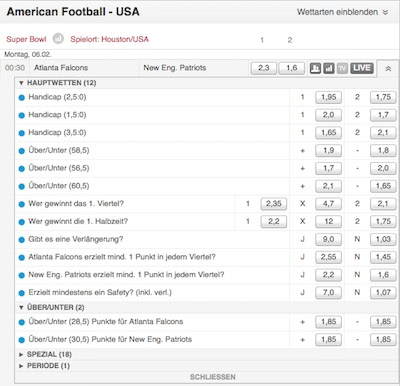Image resolution: width=400 pixels, height=386 pixels.
Task: Click blue dot beside Erzielt mindestens ein Safety?
Action: pos(22,293)
